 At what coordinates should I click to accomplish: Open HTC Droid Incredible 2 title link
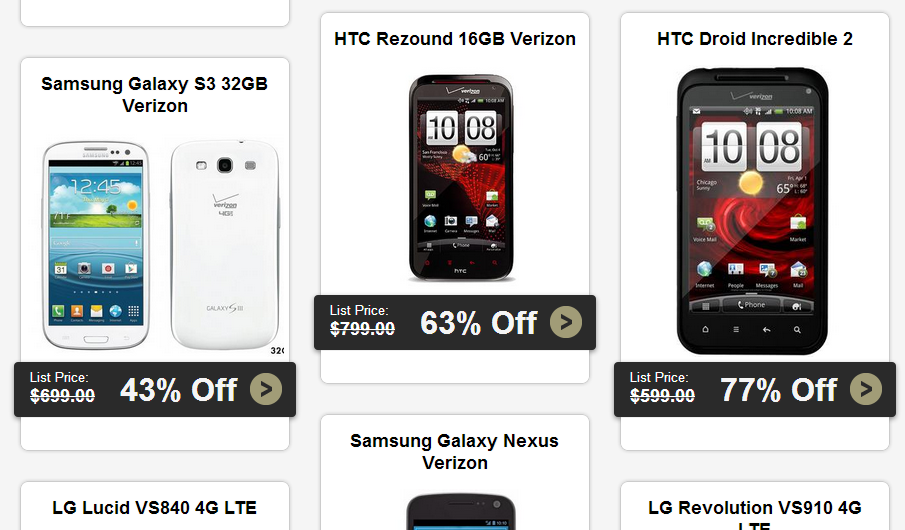[x=755, y=39]
